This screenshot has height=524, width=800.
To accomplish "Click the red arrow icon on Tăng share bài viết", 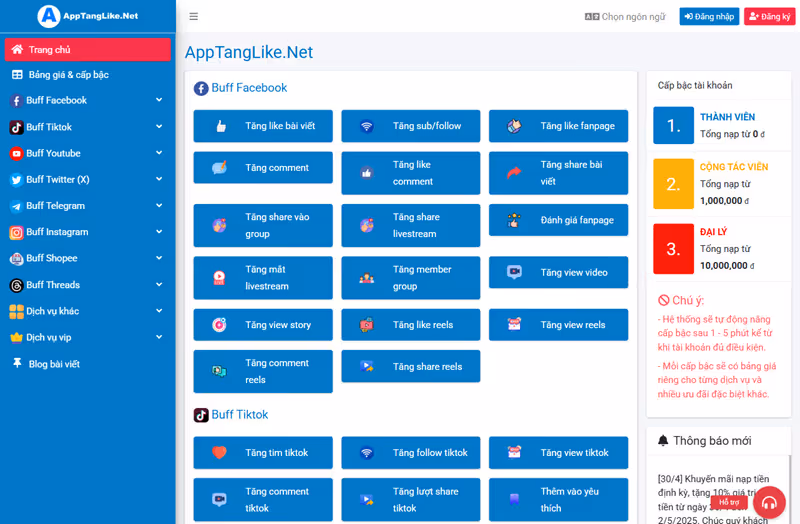I will 514,173.
